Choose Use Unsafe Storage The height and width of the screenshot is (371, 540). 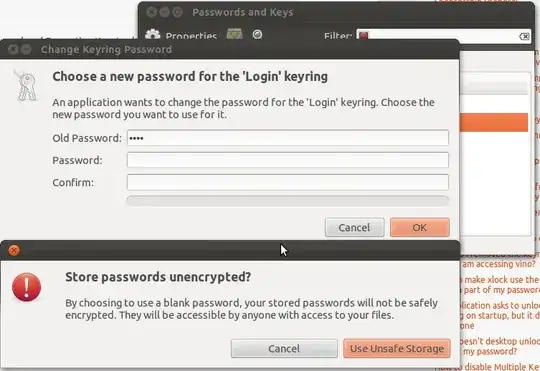click(397, 349)
